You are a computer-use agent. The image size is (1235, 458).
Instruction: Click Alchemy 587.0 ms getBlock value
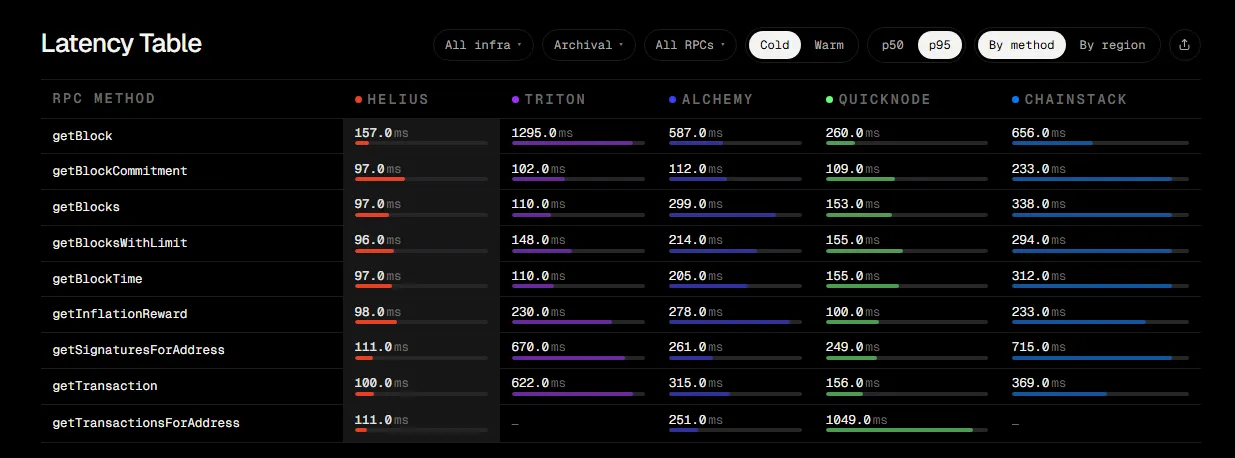coord(695,132)
